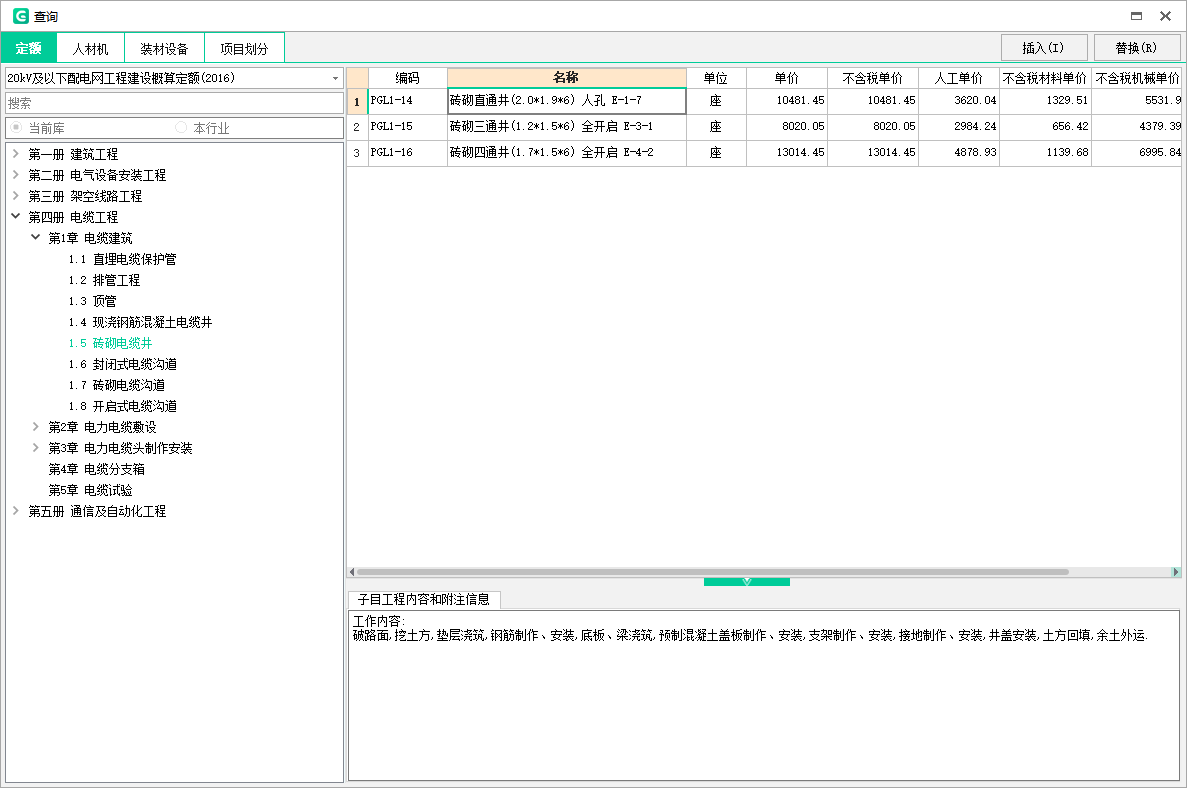Select tree item 1.4 现浇钢筋混凝土电缆井
Image resolution: width=1187 pixels, height=788 pixels.
click(140, 322)
